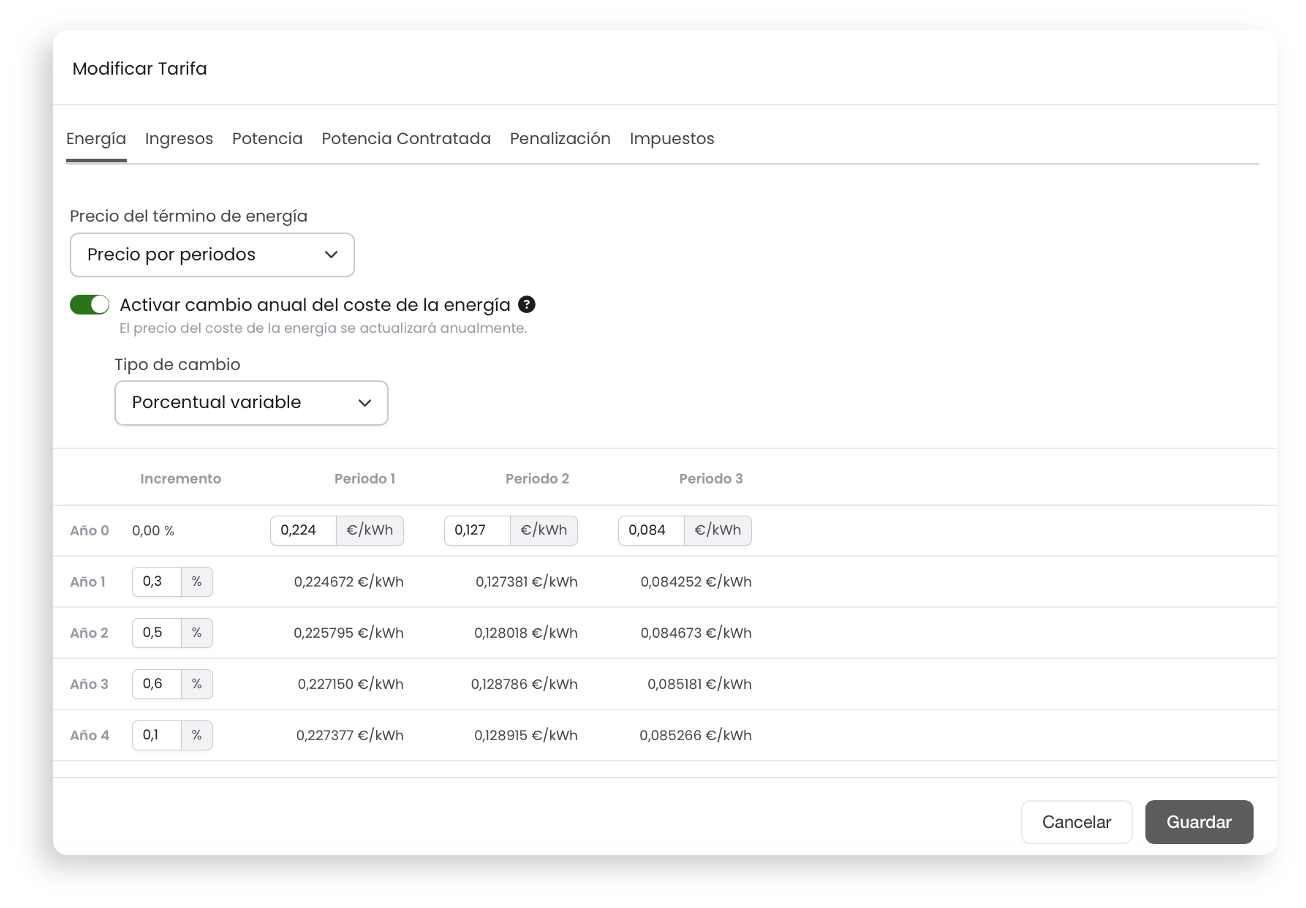Click the Año 4 value 0,128915 €/kWh
The height and width of the screenshot is (908, 1306).
tap(526, 735)
